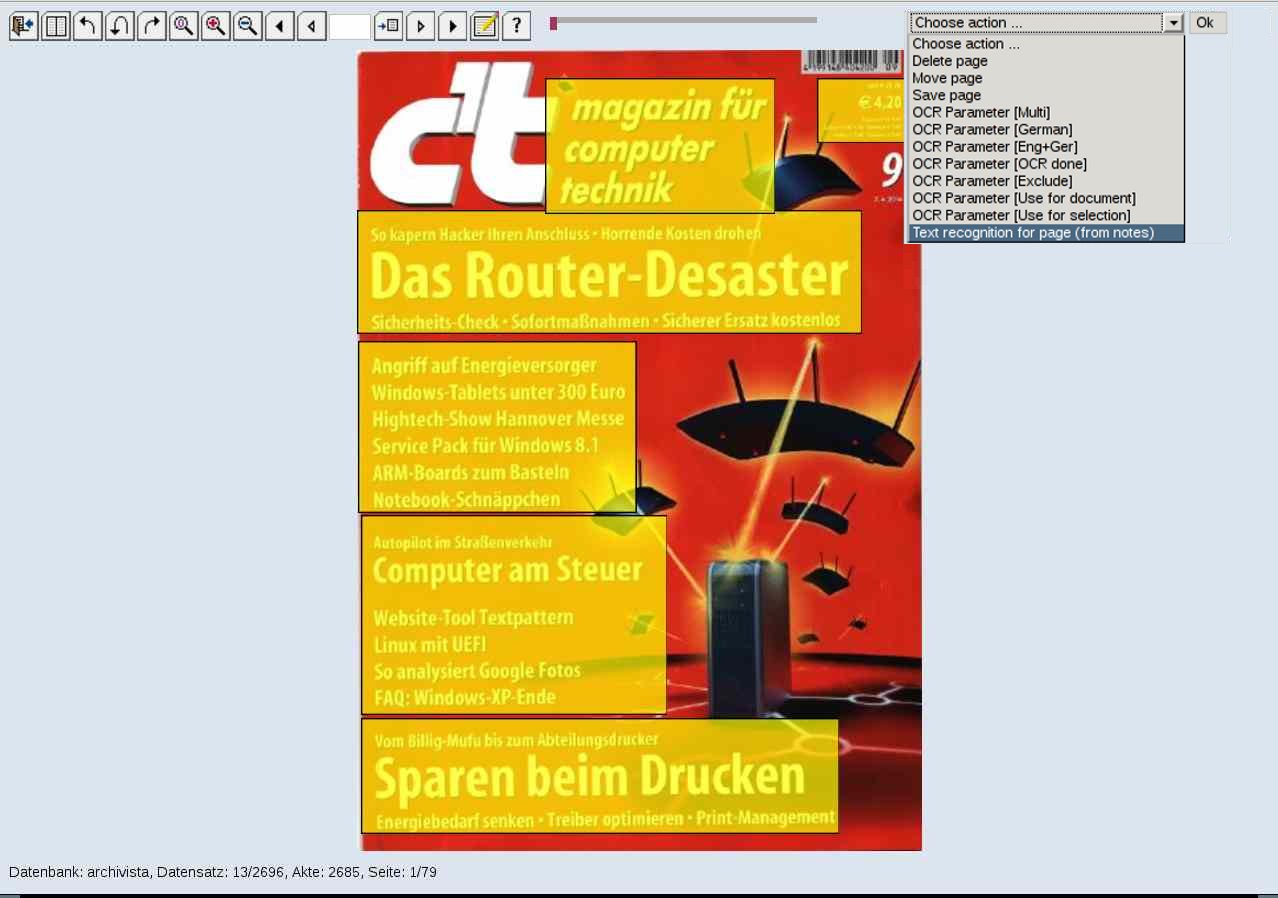The image size is (1278, 898).
Task: Choose 'OCR Parameter [Use for document]' option
Action: tap(1046, 198)
